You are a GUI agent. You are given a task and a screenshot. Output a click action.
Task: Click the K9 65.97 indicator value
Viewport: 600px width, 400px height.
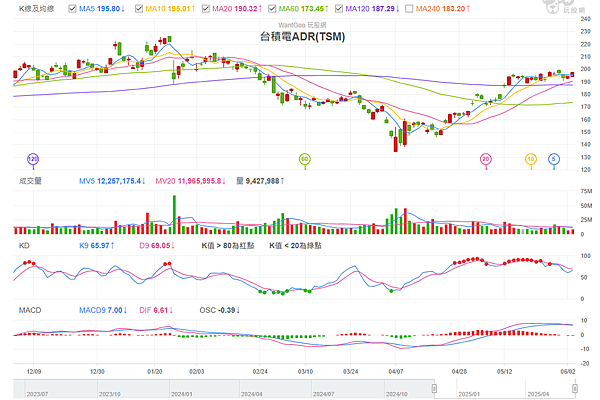[96, 246]
